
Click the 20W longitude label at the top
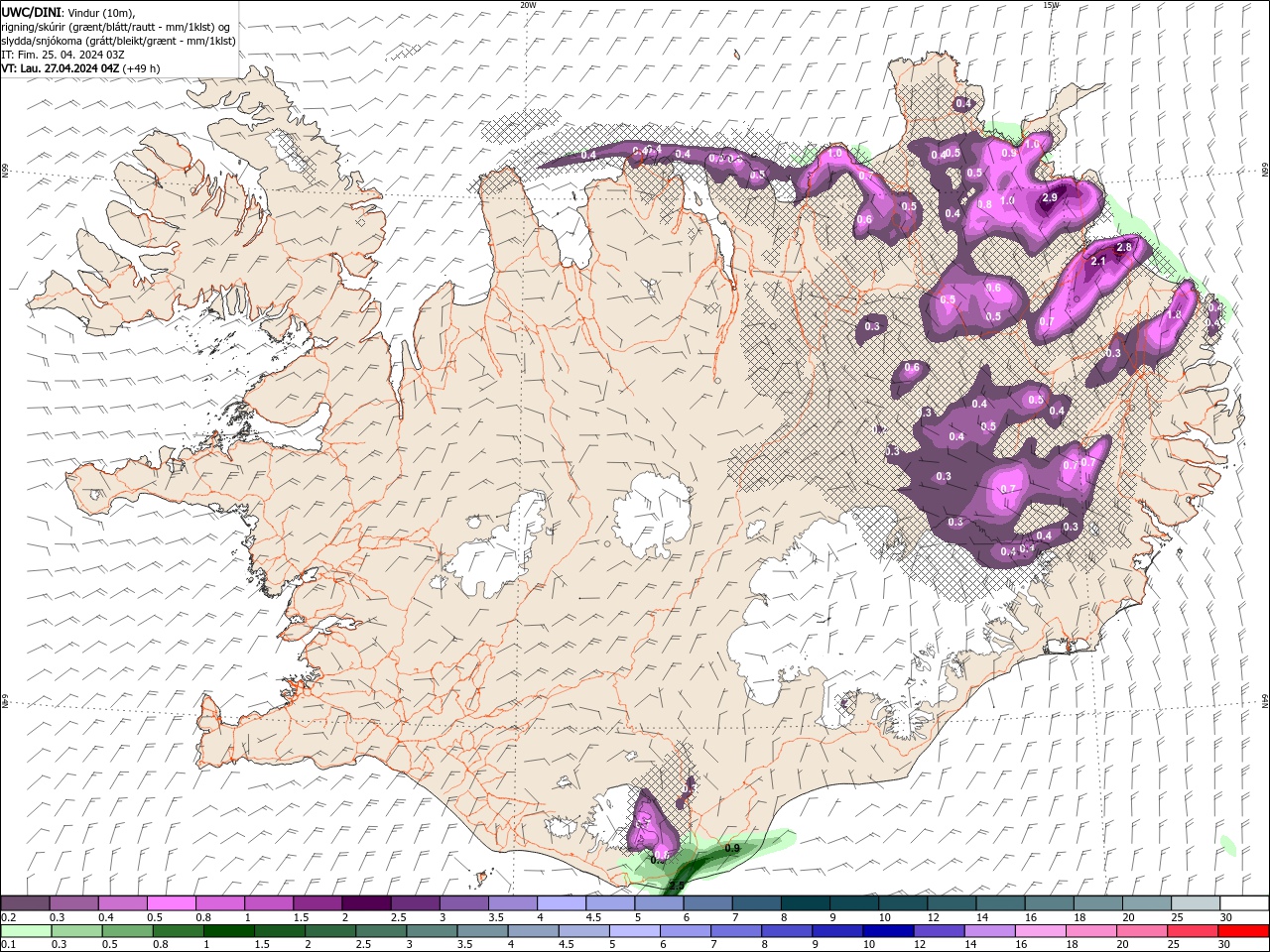point(528,5)
